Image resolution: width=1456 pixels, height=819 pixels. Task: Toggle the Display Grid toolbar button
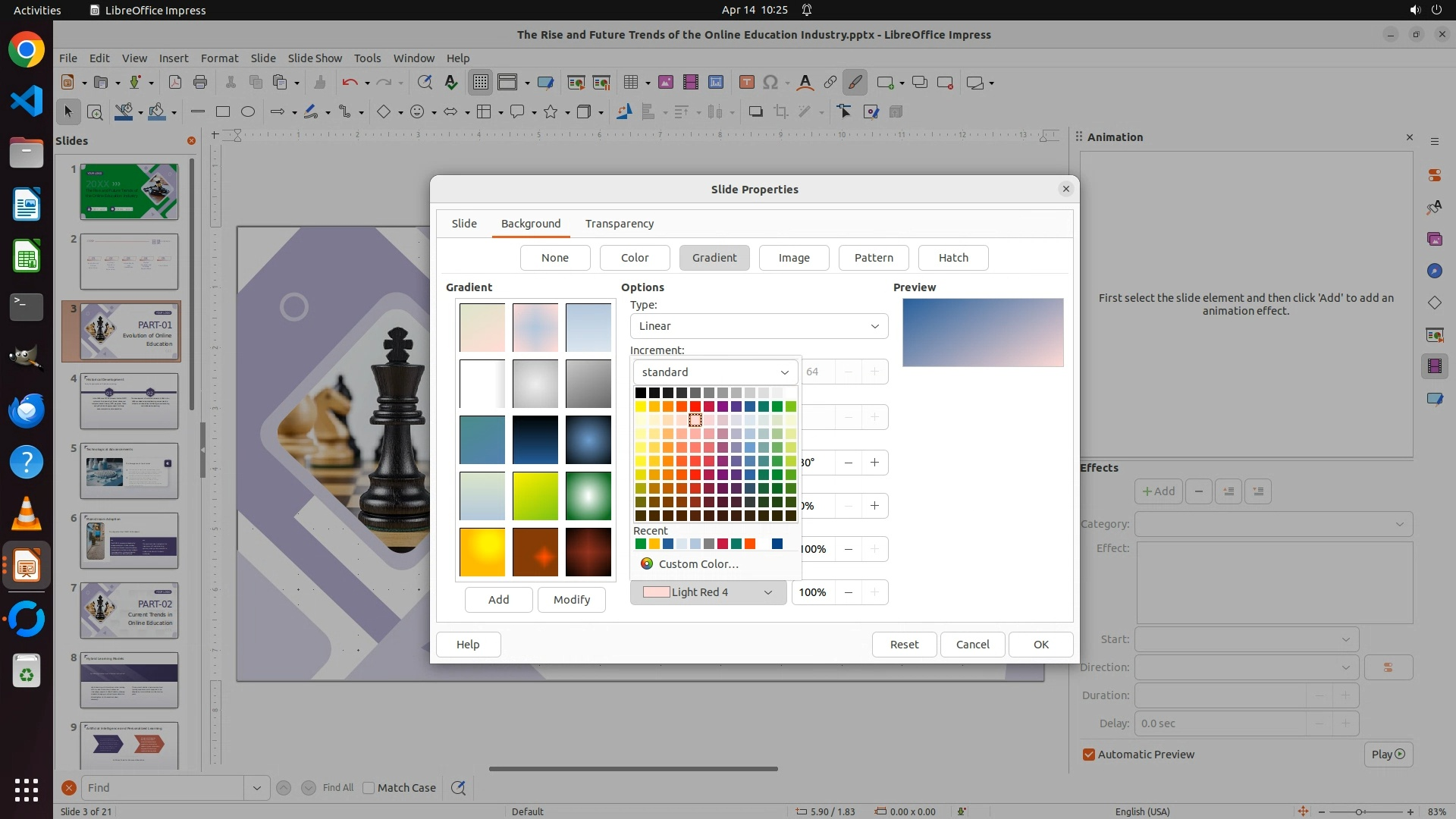(x=481, y=83)
